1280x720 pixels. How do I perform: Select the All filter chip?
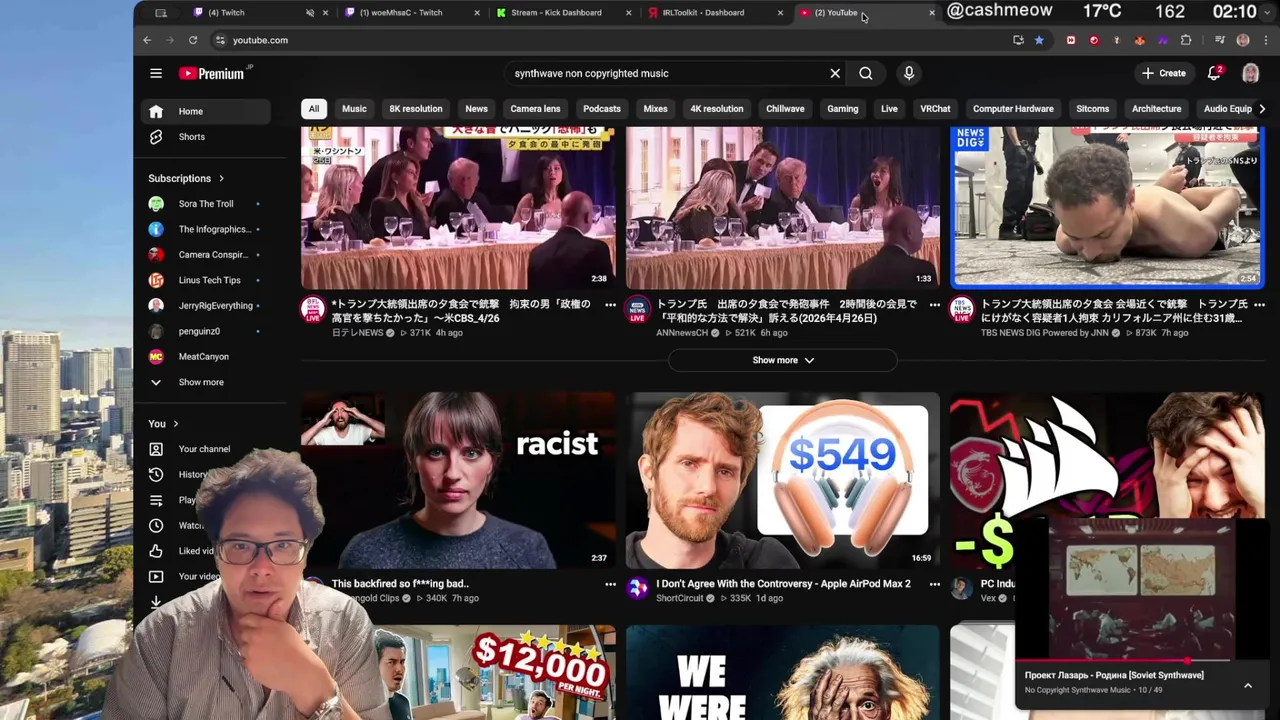pyautogui.click(x=314, y=109)
